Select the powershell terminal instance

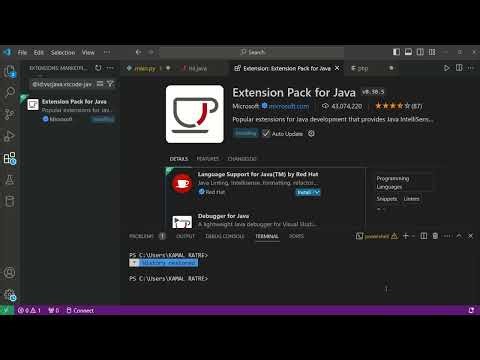pyautogui.click(x=377, y=236)
